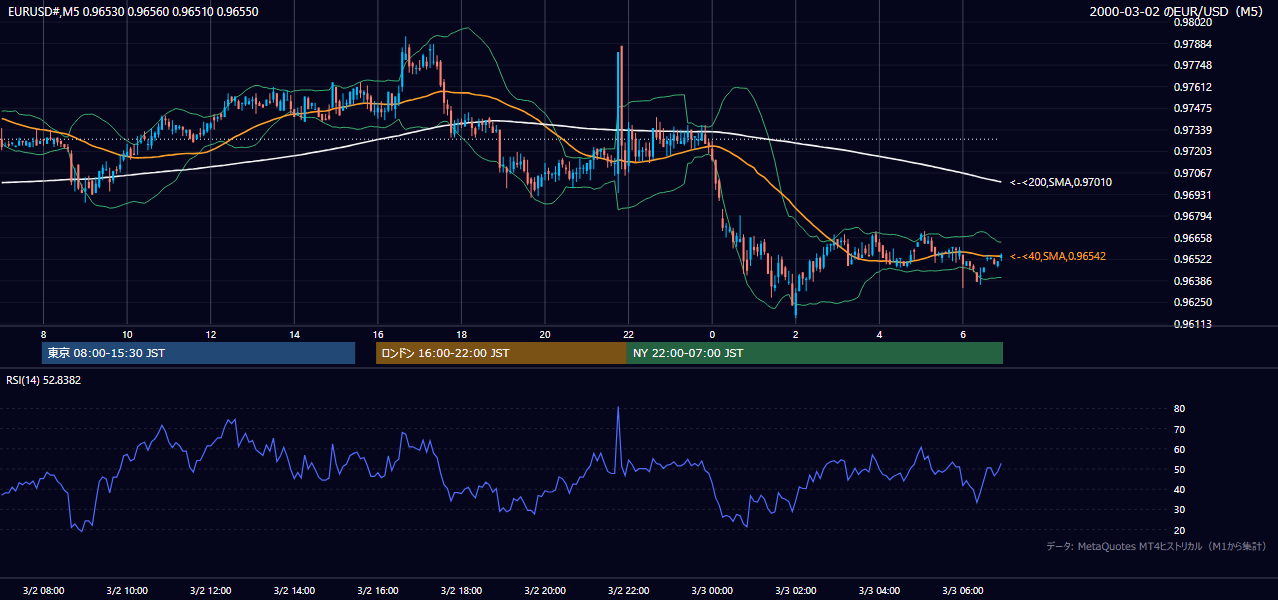Click hour label 14 under price chart

click(294, 334)
